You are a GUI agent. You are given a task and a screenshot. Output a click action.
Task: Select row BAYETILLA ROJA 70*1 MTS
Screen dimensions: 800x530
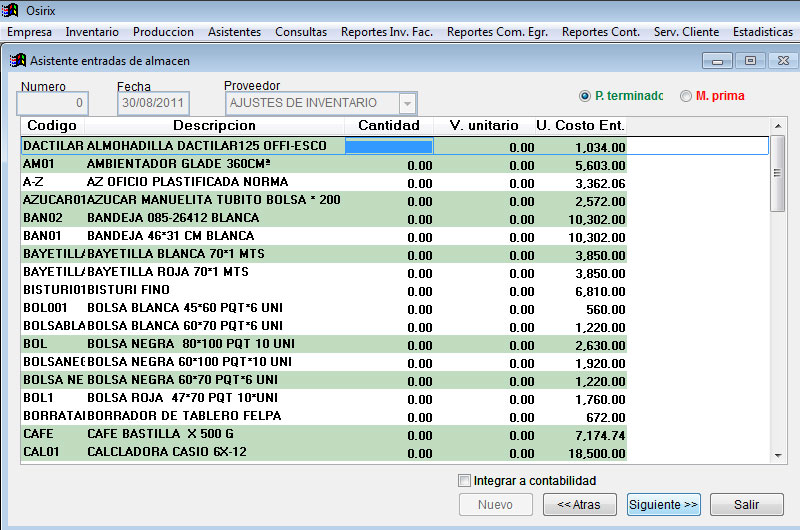point(324,272)
